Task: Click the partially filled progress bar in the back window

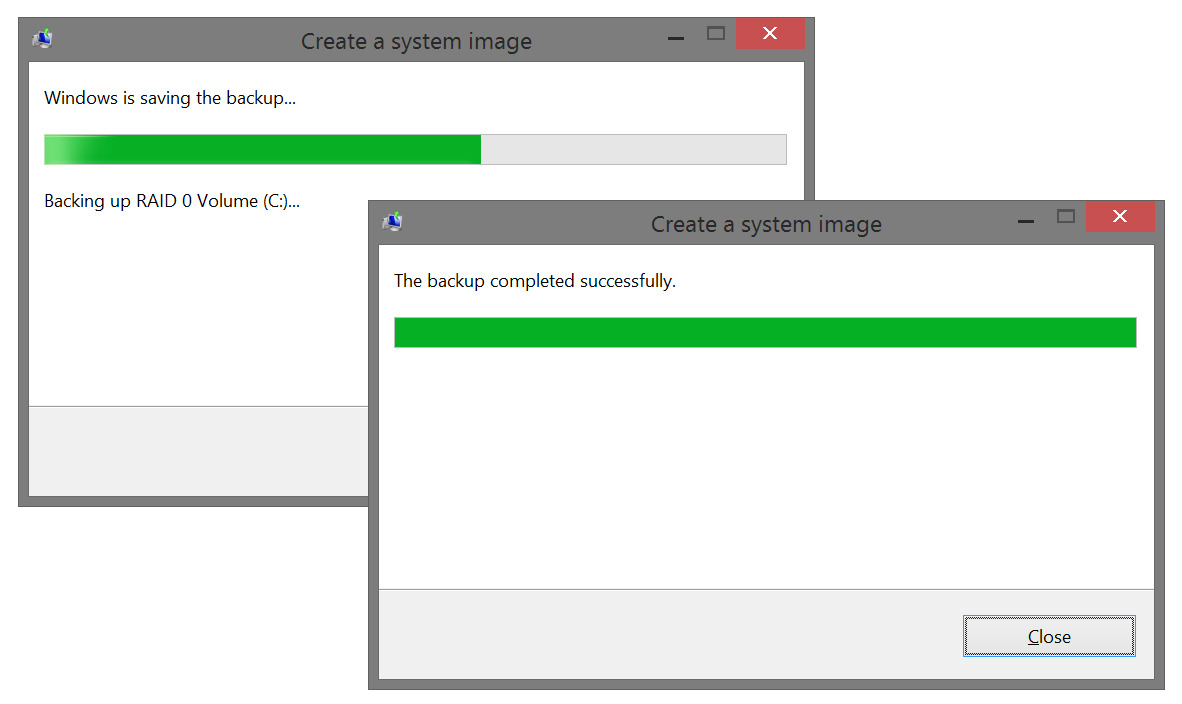Action: click(x=415, y=149)
